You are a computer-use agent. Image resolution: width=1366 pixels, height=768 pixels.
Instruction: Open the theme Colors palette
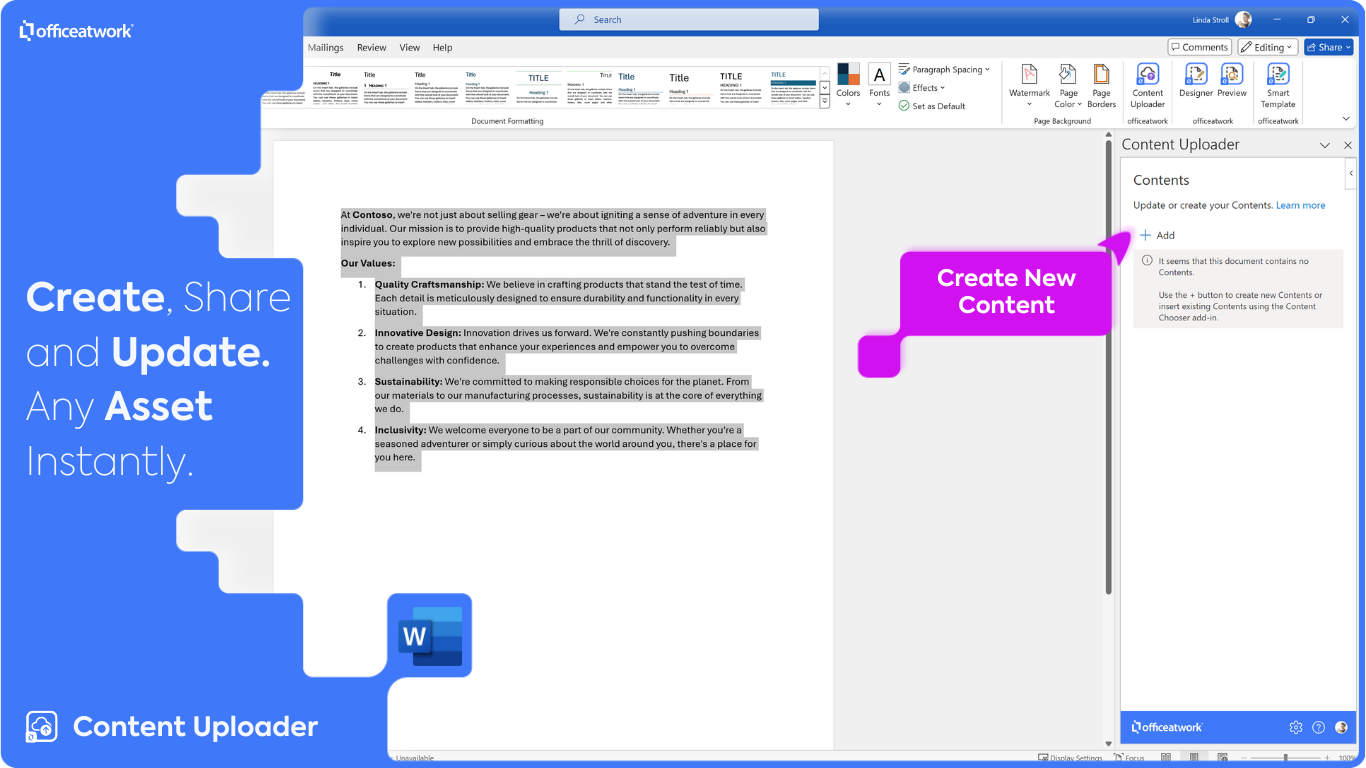pyautogui.click(x=848, y=86)
